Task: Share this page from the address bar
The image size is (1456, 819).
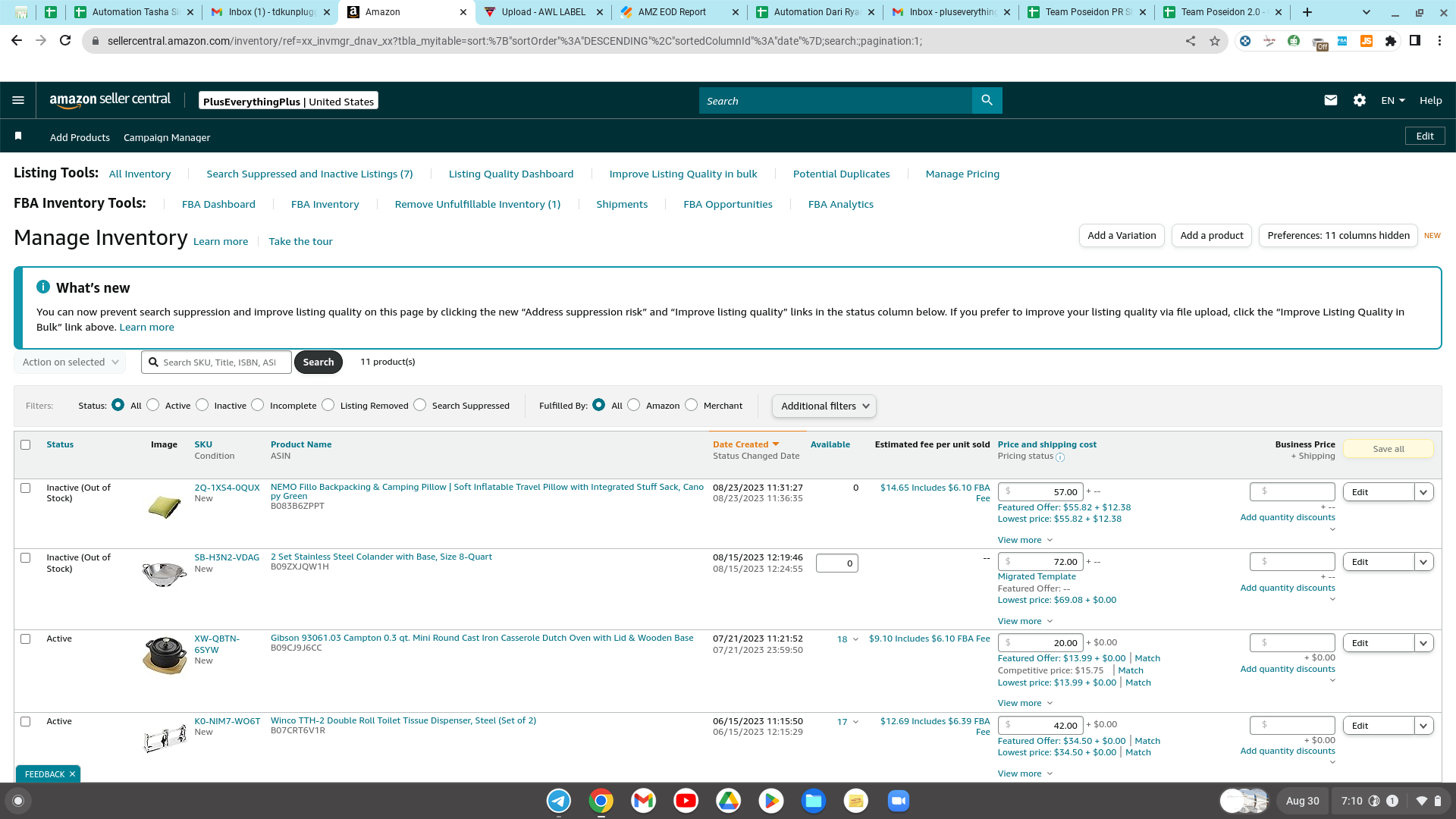Action: 1191,41
